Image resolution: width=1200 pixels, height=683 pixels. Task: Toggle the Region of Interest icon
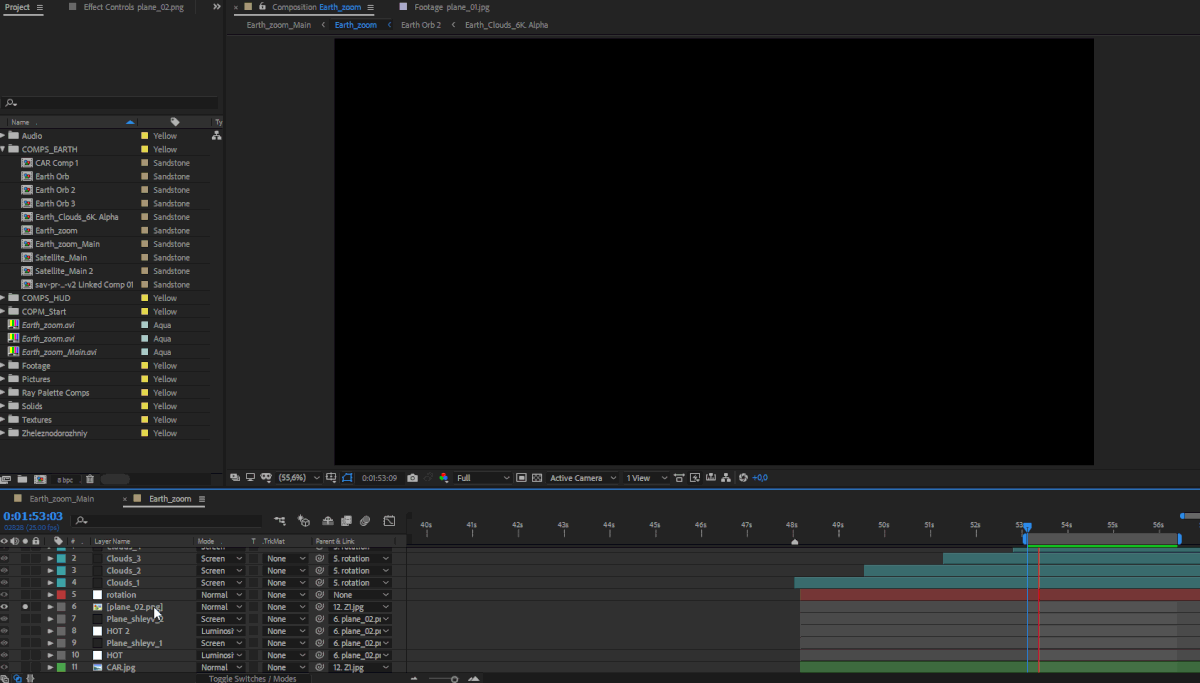click(521, 478)
